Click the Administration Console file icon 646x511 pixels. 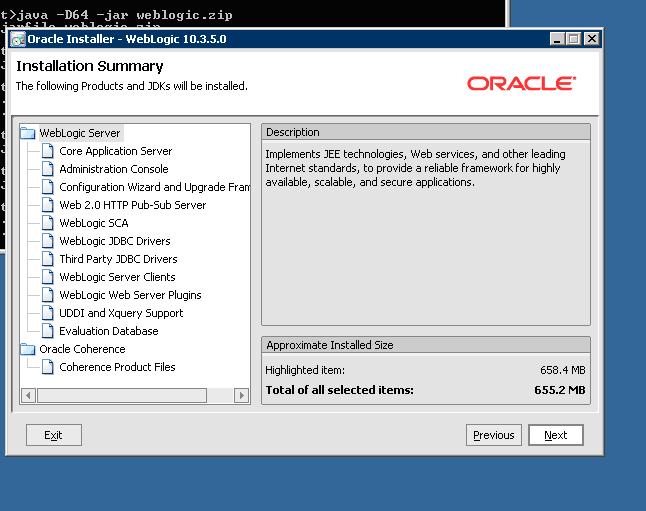47,169
